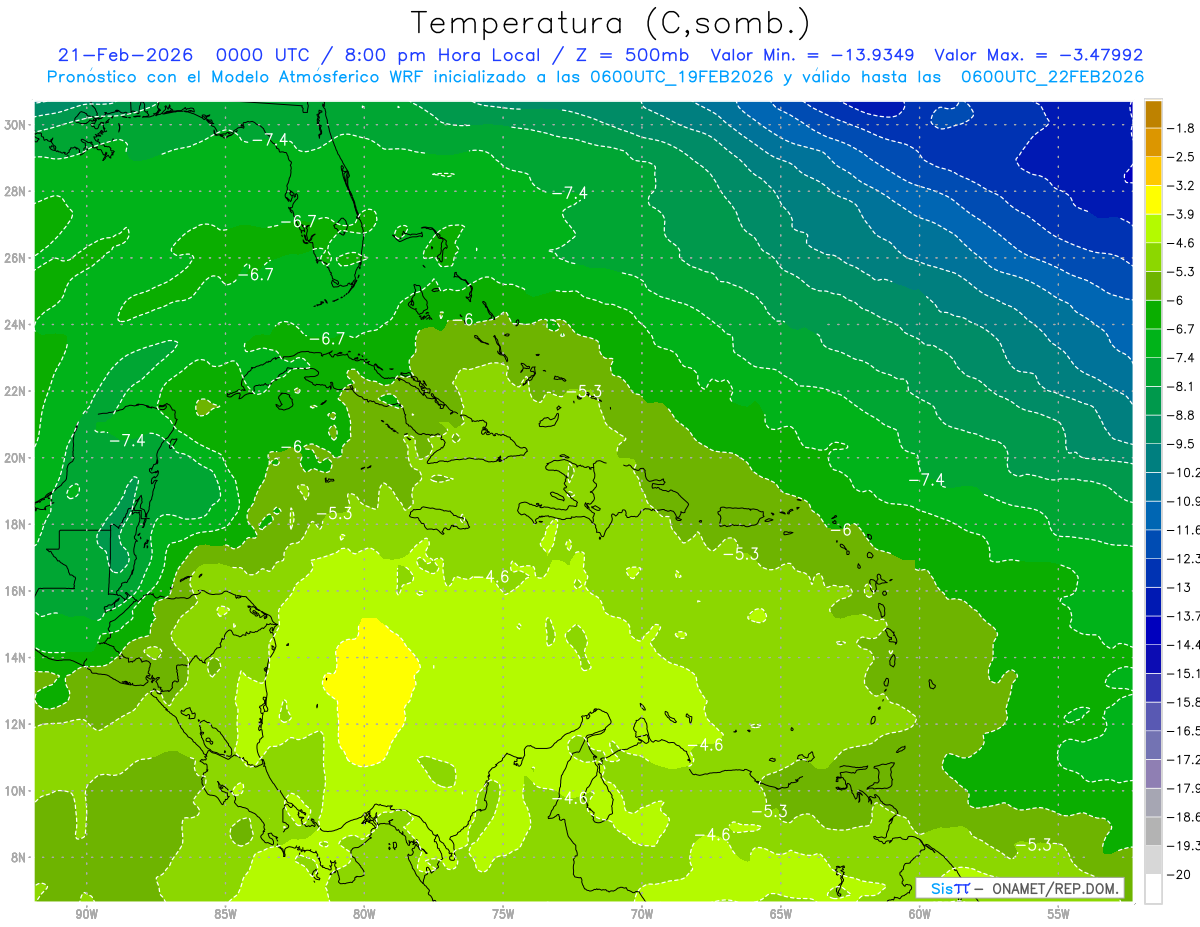Click the "-8.8" colorbar label
1200x927 pixels.
click(1183, 415)
